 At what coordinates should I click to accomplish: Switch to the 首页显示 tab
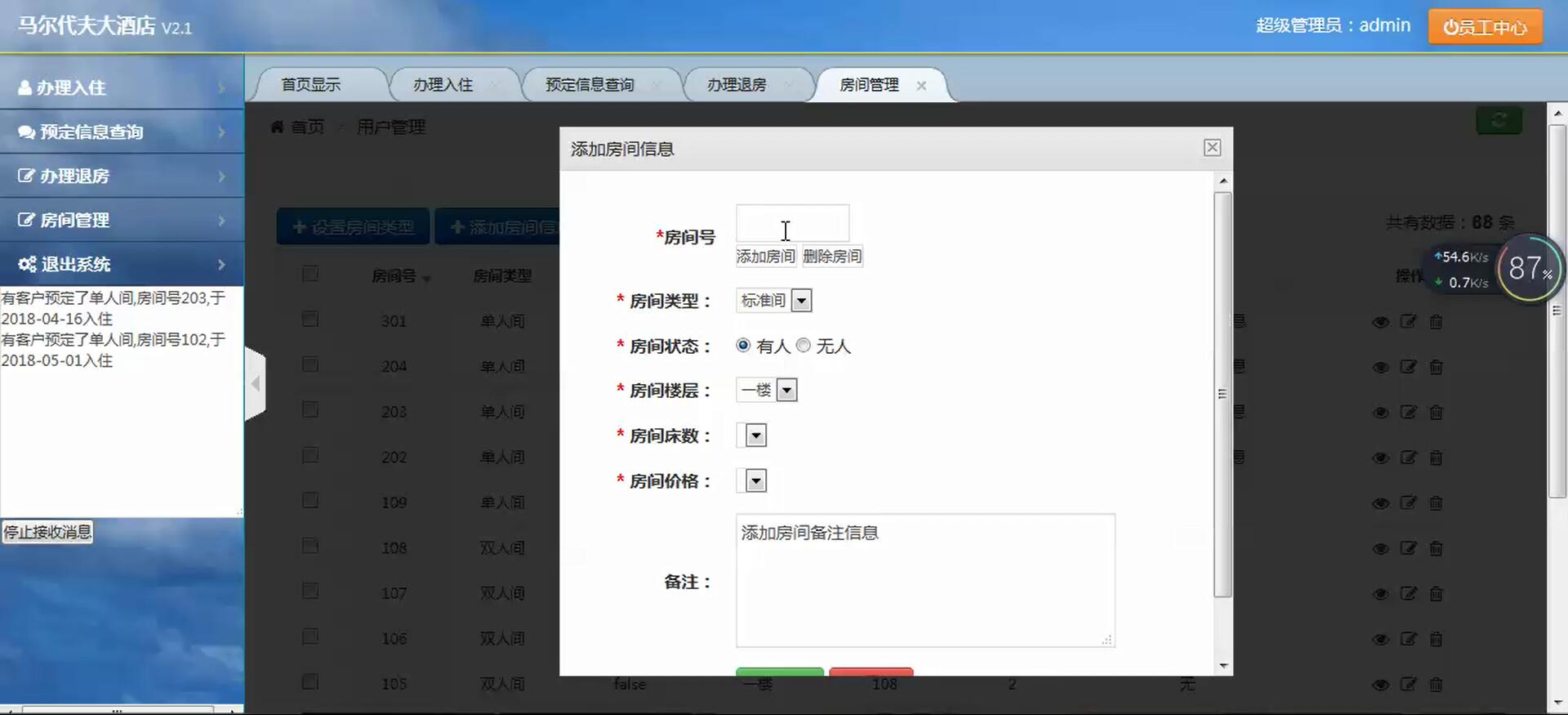click(311, 85)
